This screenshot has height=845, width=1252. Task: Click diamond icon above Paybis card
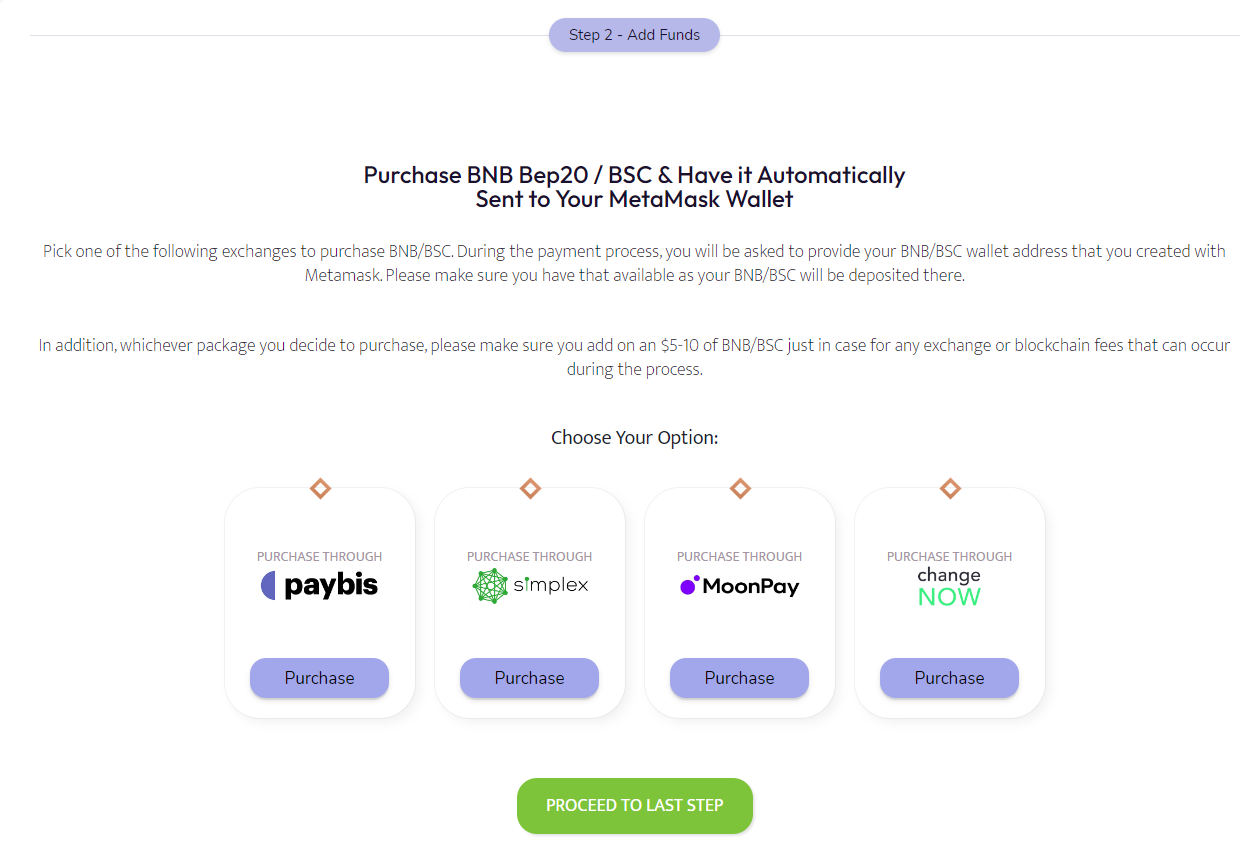click(x=320, y=489)
